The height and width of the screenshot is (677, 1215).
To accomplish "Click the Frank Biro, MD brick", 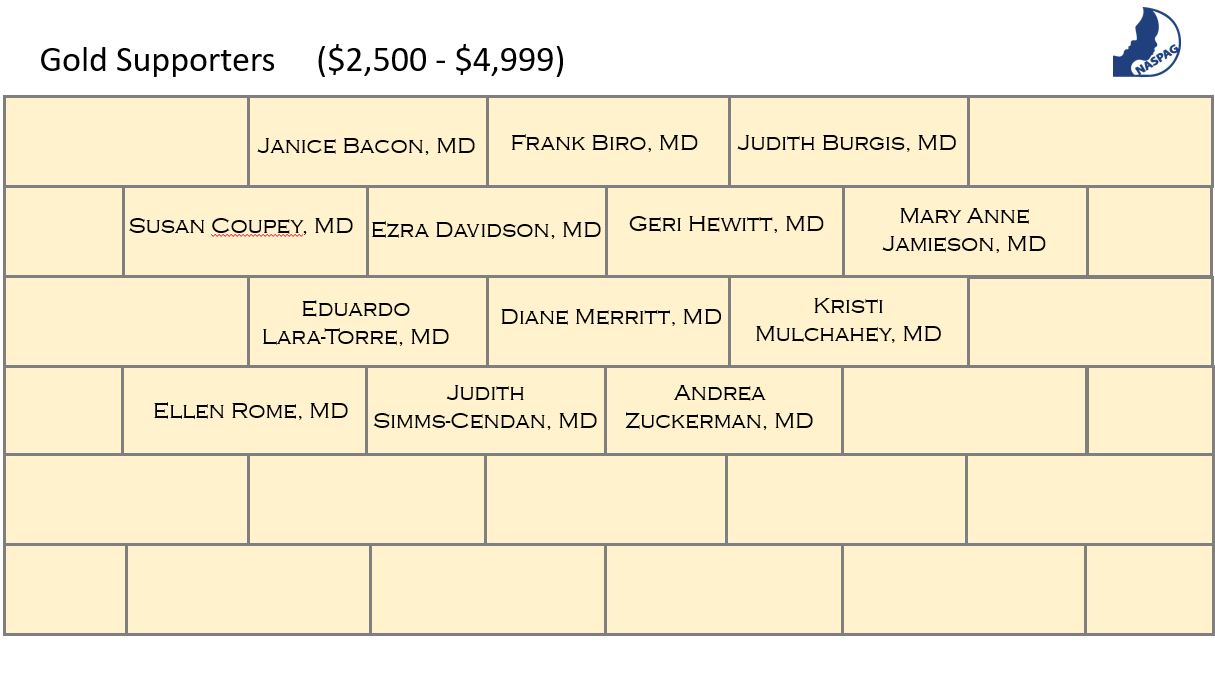I will 608,141.
